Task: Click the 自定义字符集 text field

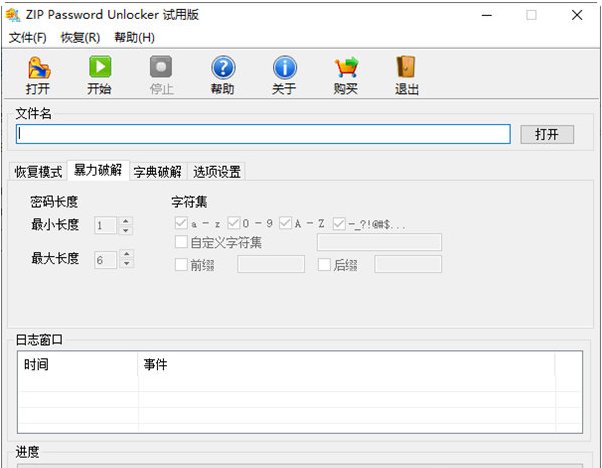Action: [379, 242]
